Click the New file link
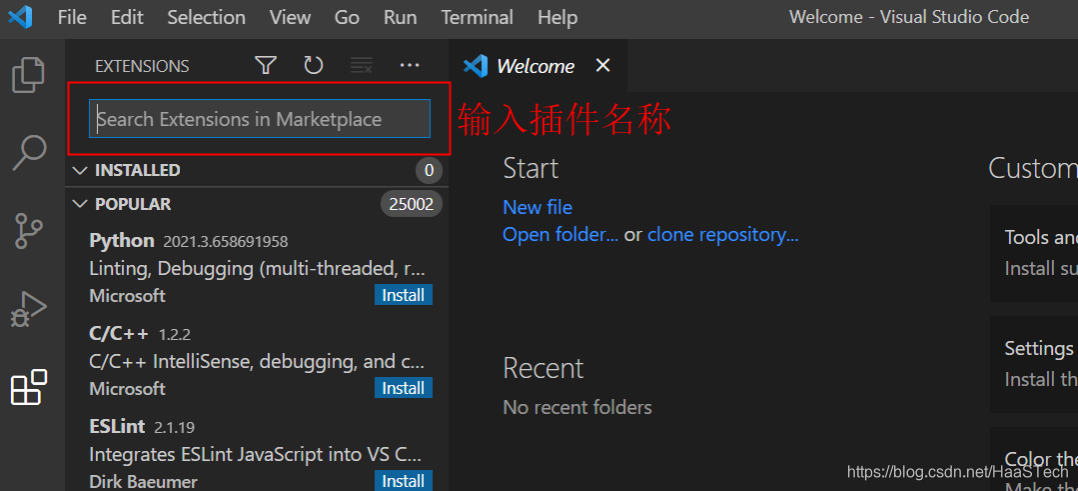Screen dimensions: 1078x491 tap(538, 207)
